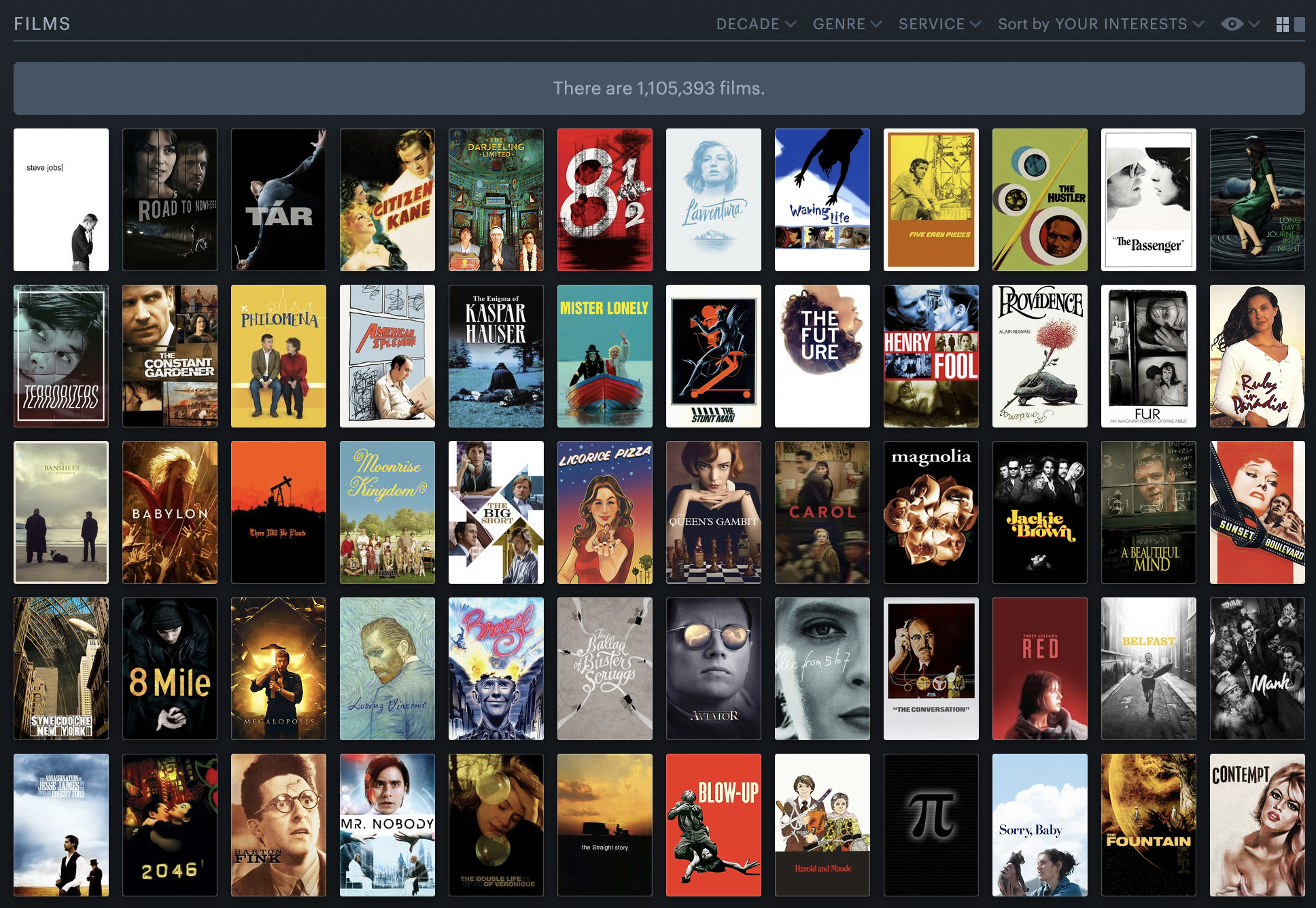
Task: Open The Darjeeling Limited poster
Action: 496,200
